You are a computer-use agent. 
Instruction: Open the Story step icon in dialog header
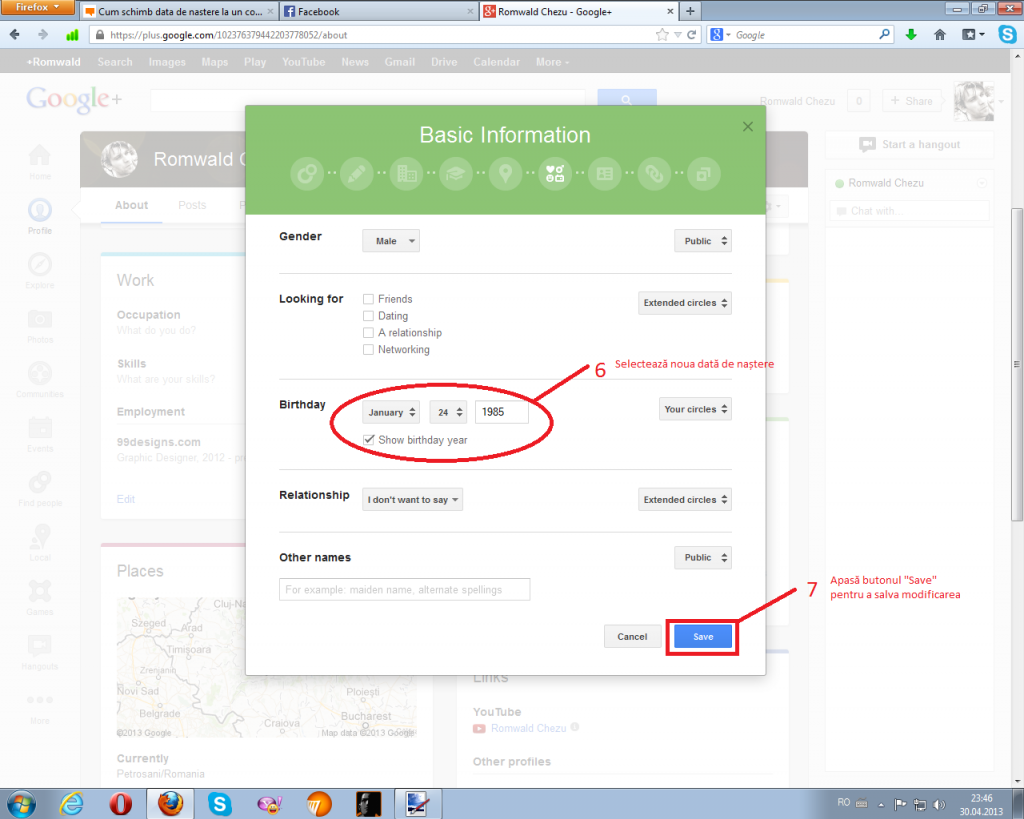307,174
